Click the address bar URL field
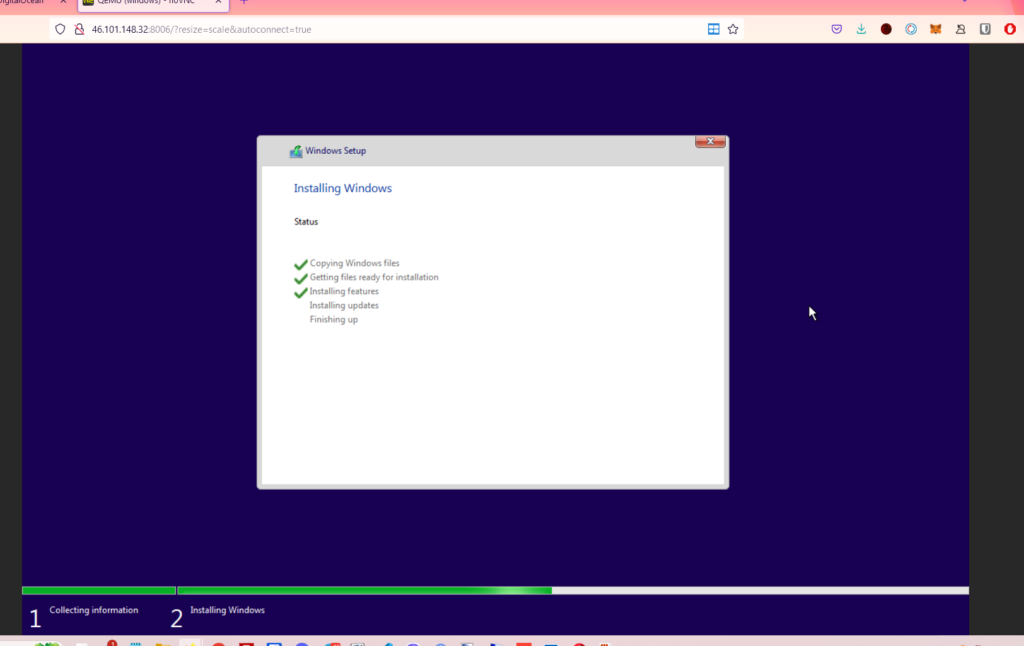Screen dimensions: 1024x646 point(396,29)
